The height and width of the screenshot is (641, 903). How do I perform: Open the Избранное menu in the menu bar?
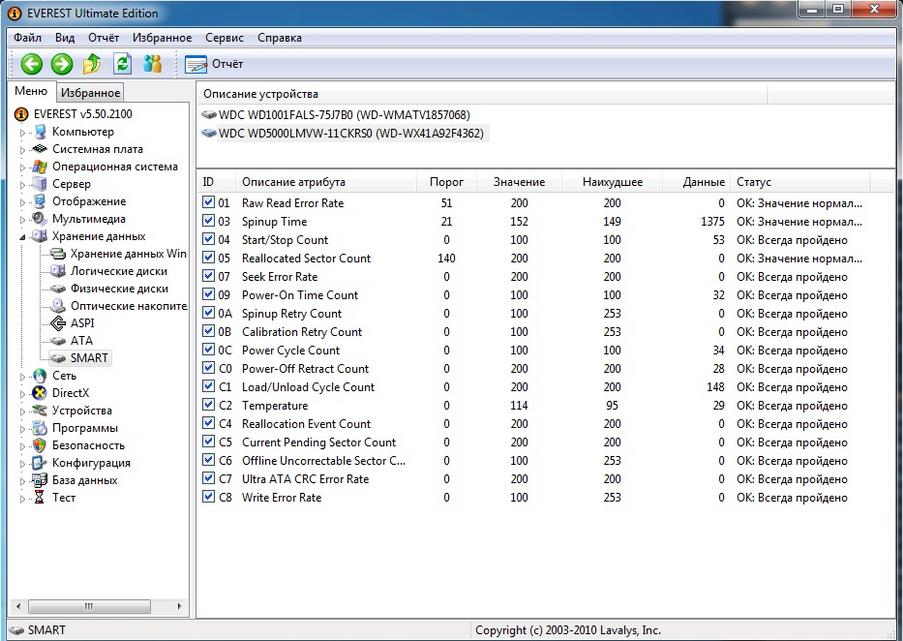162,38
